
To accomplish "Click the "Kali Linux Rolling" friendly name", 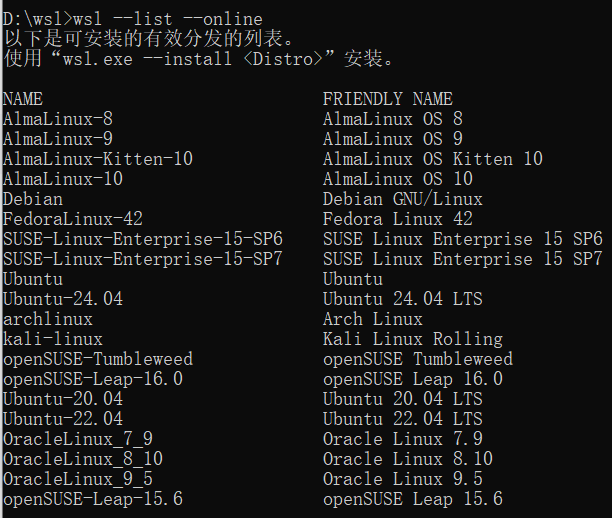I will point(413,338).
